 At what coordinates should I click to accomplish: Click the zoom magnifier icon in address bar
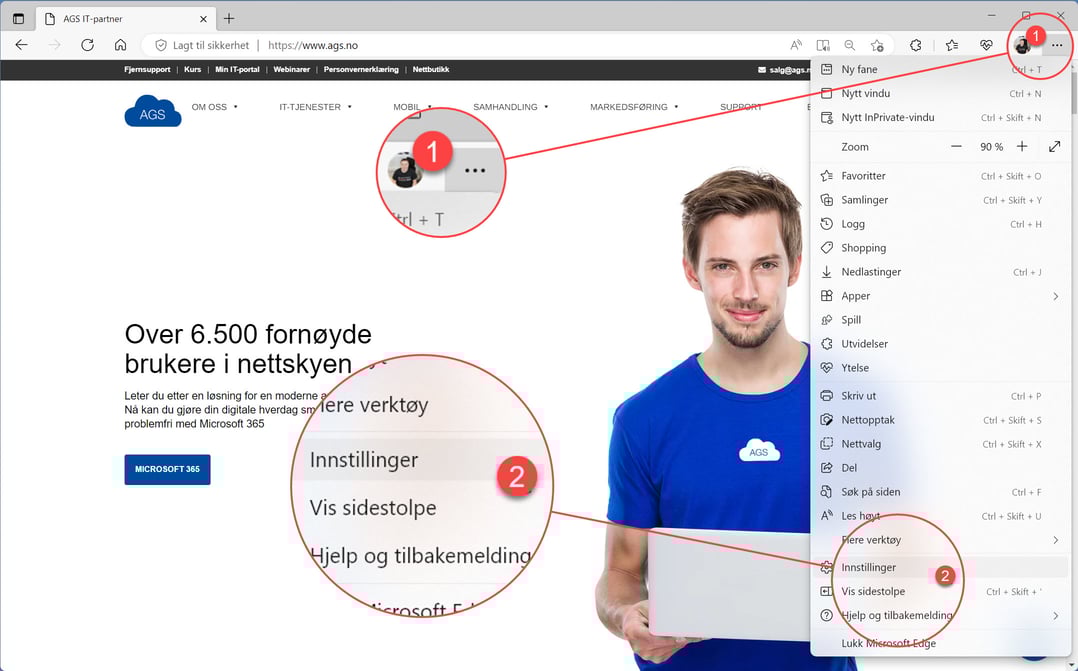tap(849, 45)
